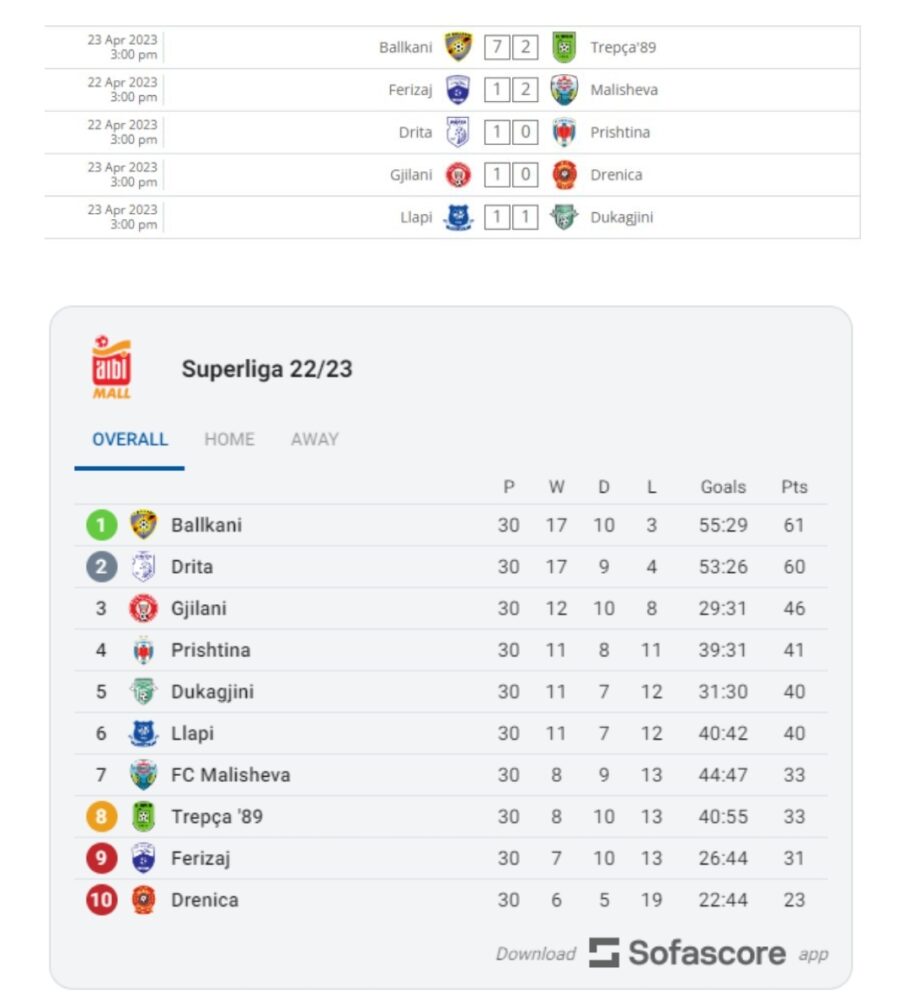Click the Drenica crest in the standings row
The height and width of the screenshot is (1000, 909).
(x=144, y=900)
